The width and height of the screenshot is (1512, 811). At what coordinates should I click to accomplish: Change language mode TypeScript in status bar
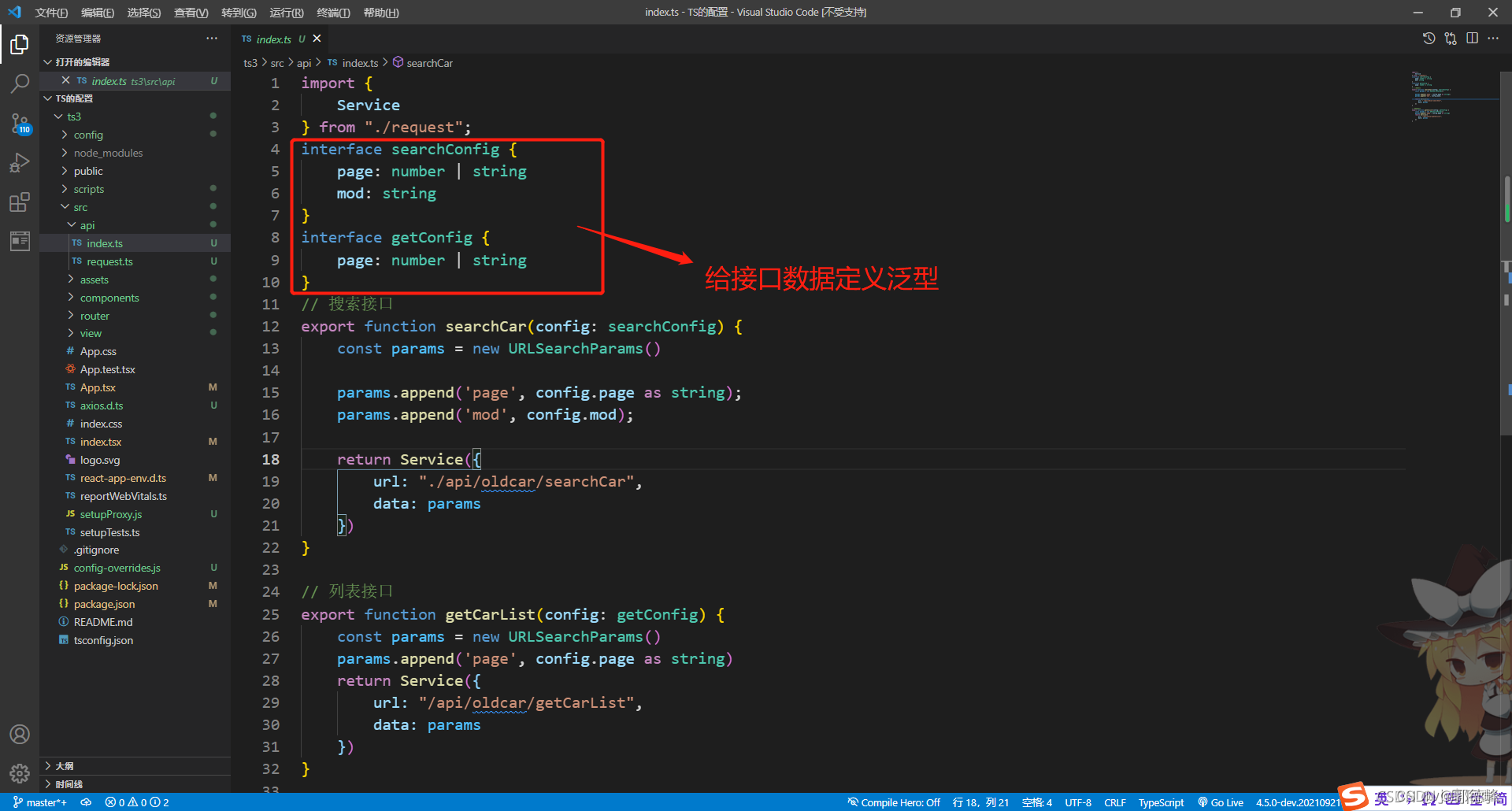click(1161, 802)
